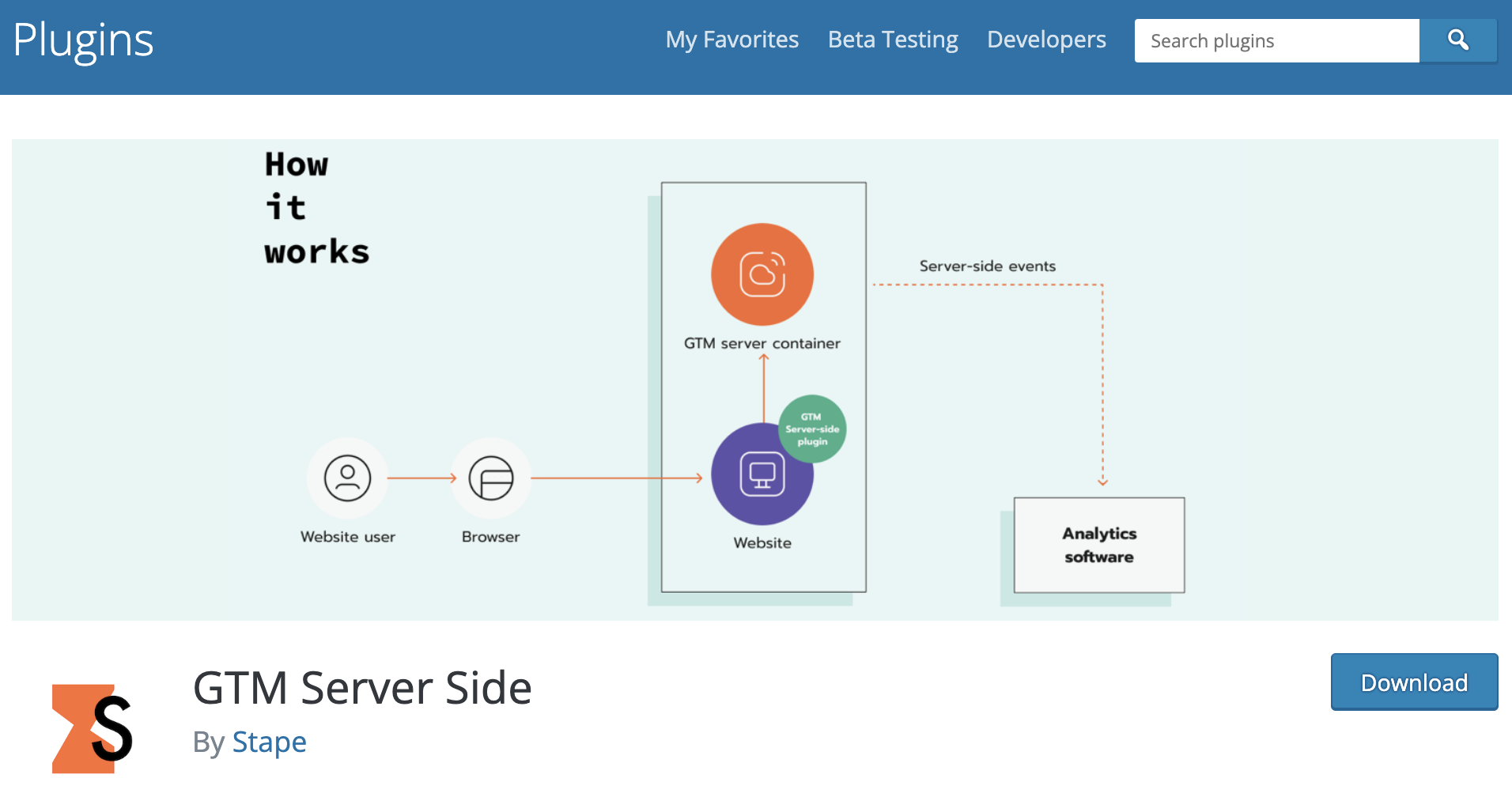1512x797 pixels.
Task: Click the Plugins header title
Action: pyautogui.click(x=83, y=40)
